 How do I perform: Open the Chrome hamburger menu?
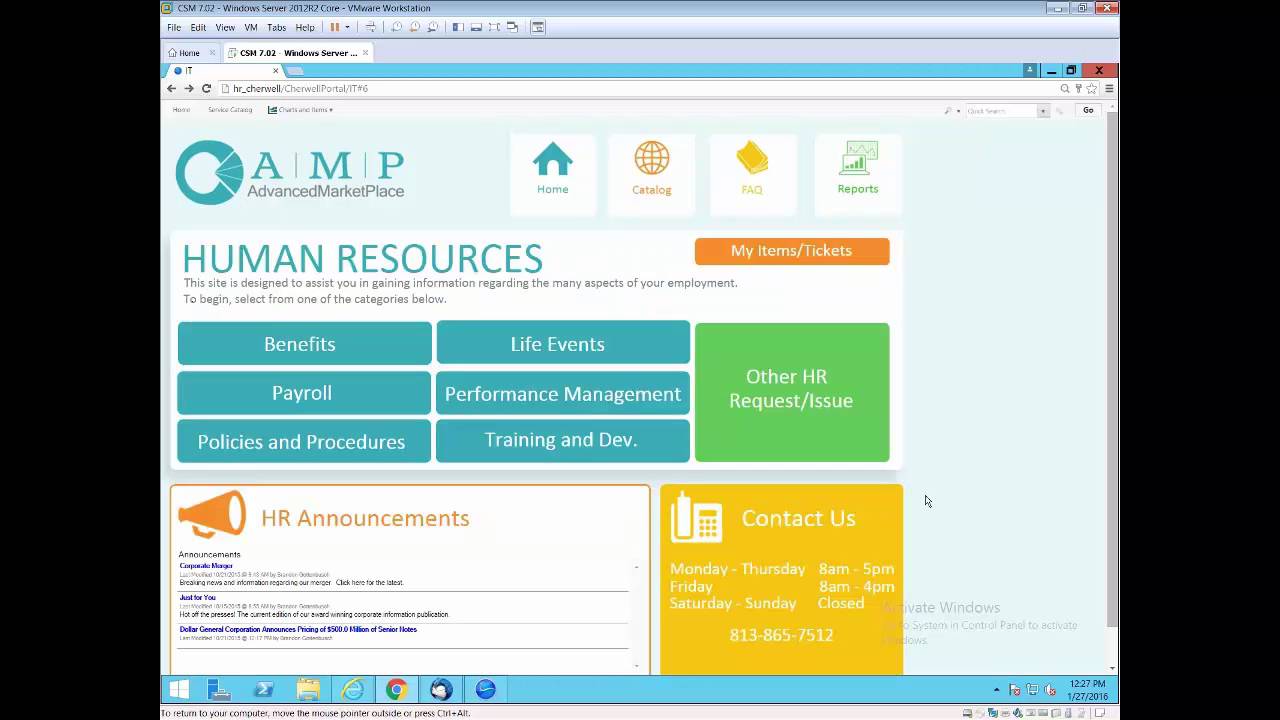(x=1109, y=88)
